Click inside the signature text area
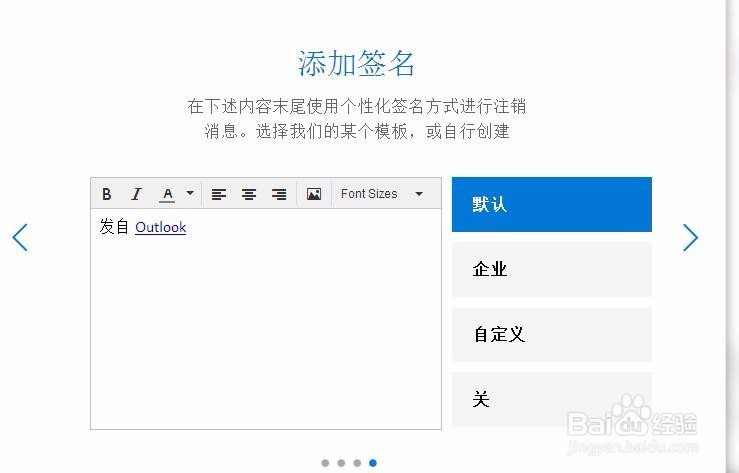Image resolution: width=739 pixels, height=473 pixels. coord(266,318)
